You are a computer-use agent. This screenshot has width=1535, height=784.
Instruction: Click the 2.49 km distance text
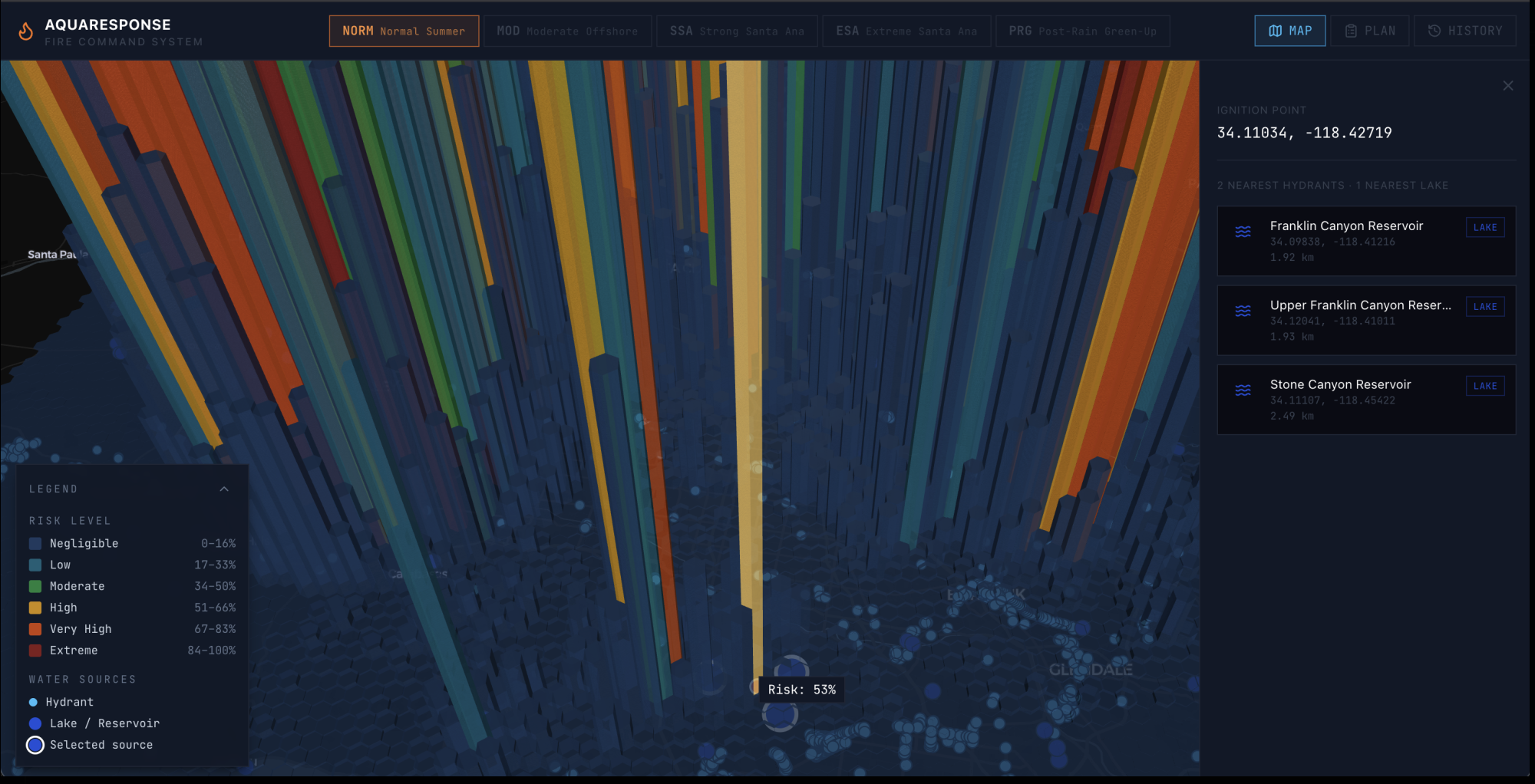[1292, 417]
